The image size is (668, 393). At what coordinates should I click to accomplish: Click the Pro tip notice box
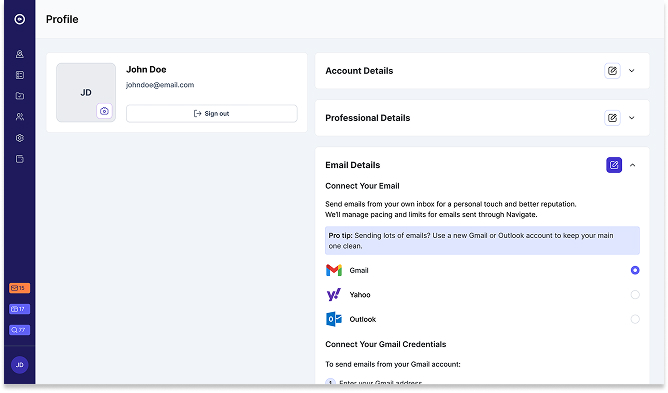(x=482, y=241)
